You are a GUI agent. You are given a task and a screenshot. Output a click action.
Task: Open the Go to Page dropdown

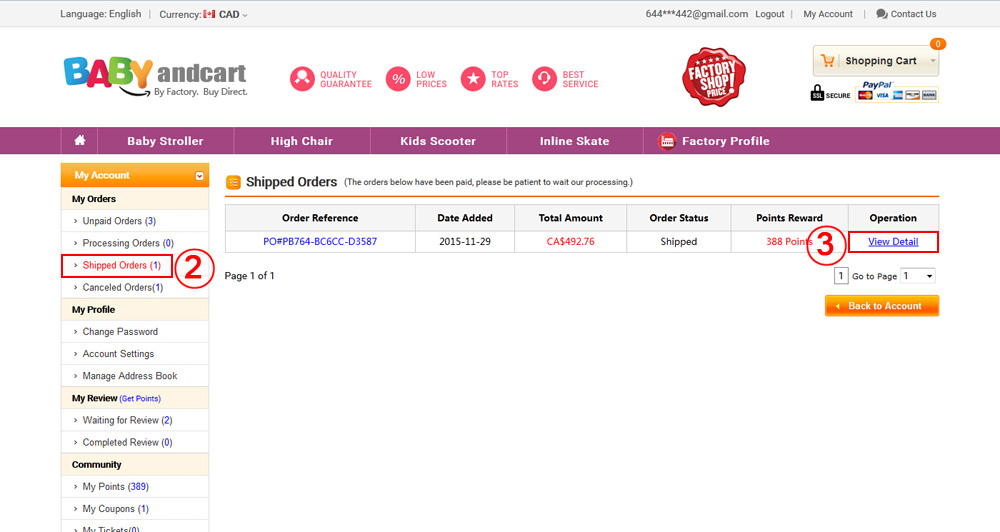(917, 276)
